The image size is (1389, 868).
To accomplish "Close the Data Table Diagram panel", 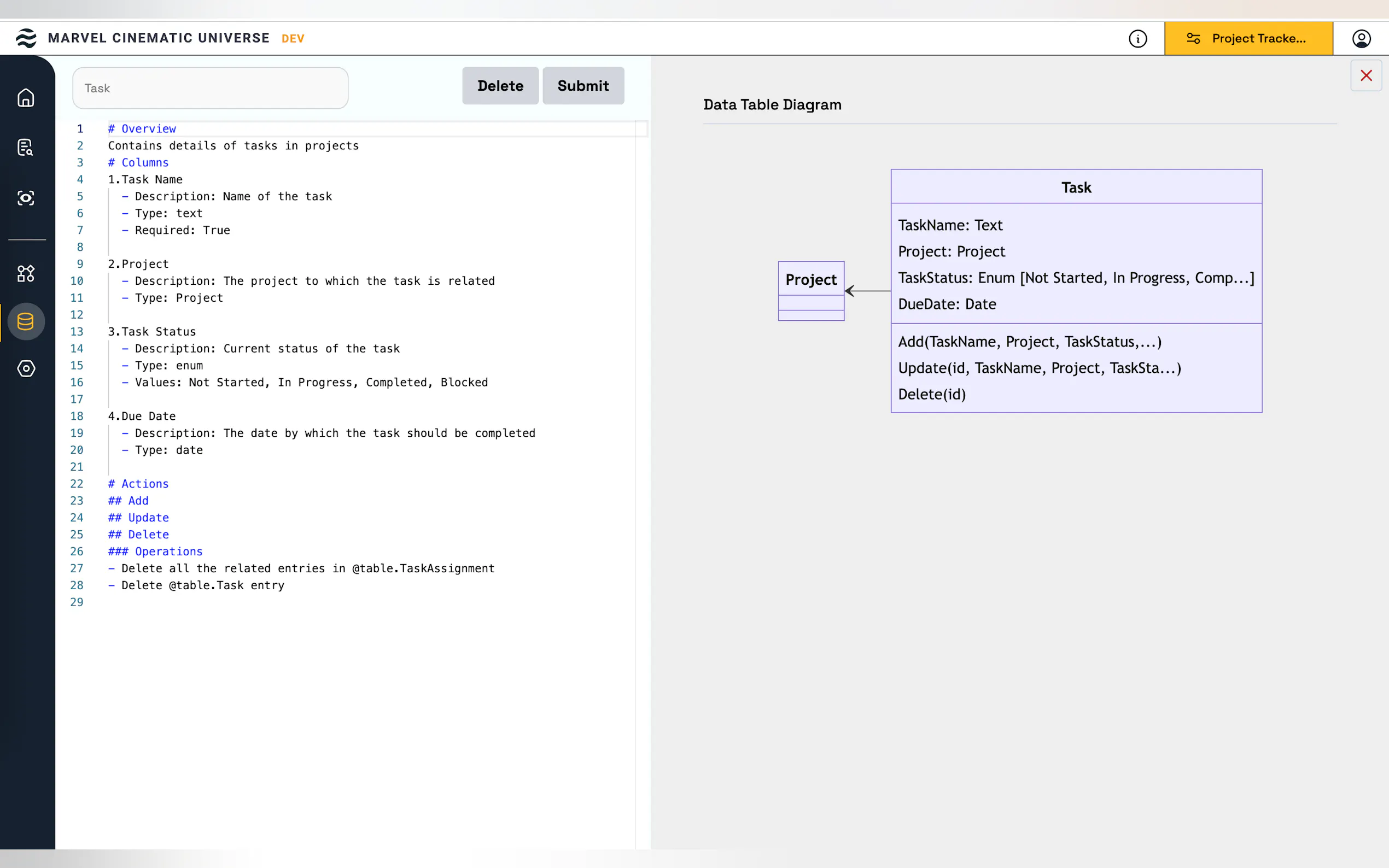I will click(x=1365, y=76).
